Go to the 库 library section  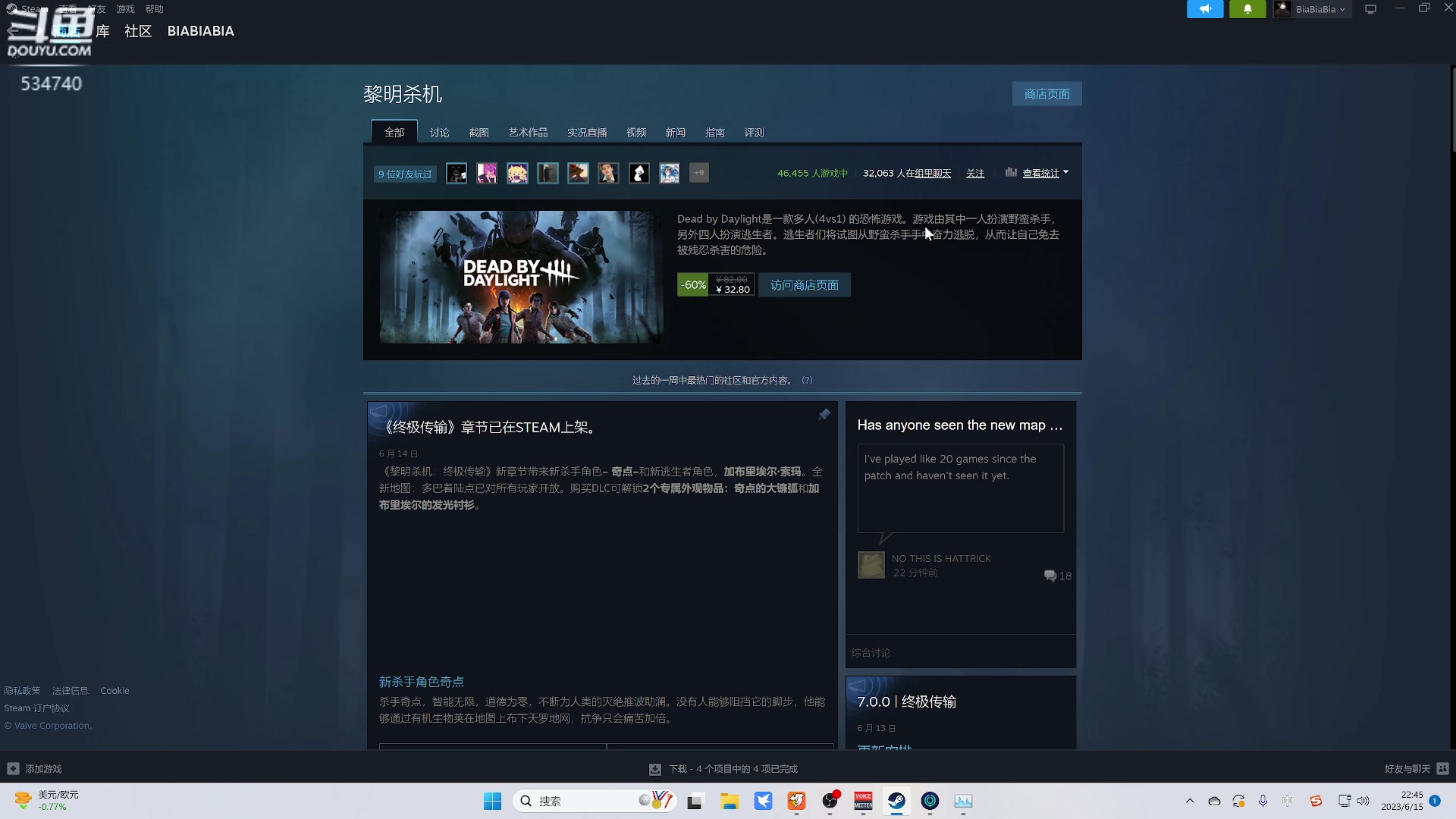pos(103,31)
